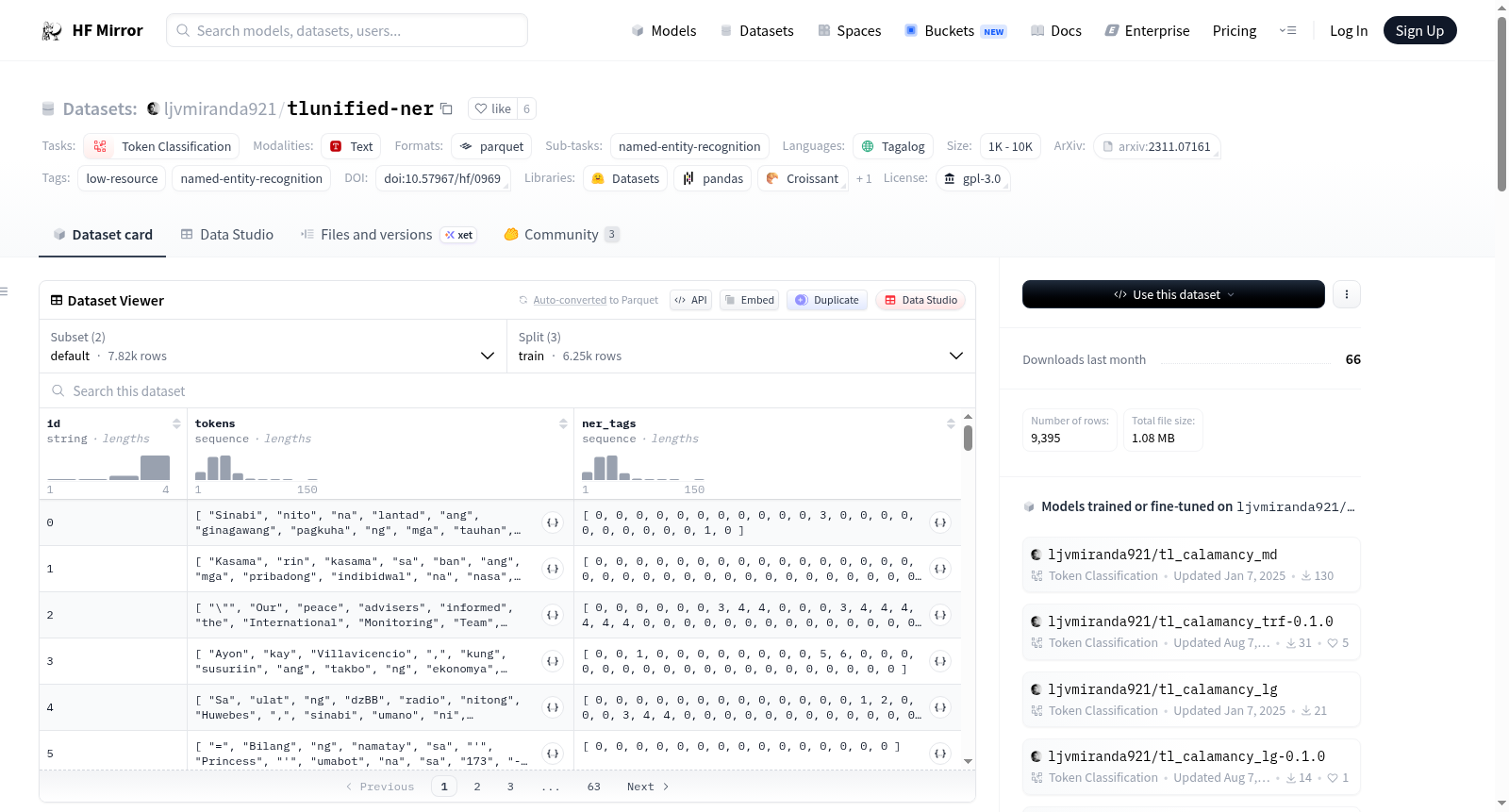Click the Croissant library tag
This screenshot has height=812, width=1509.
pyautogui.click(x=803, y=178)
